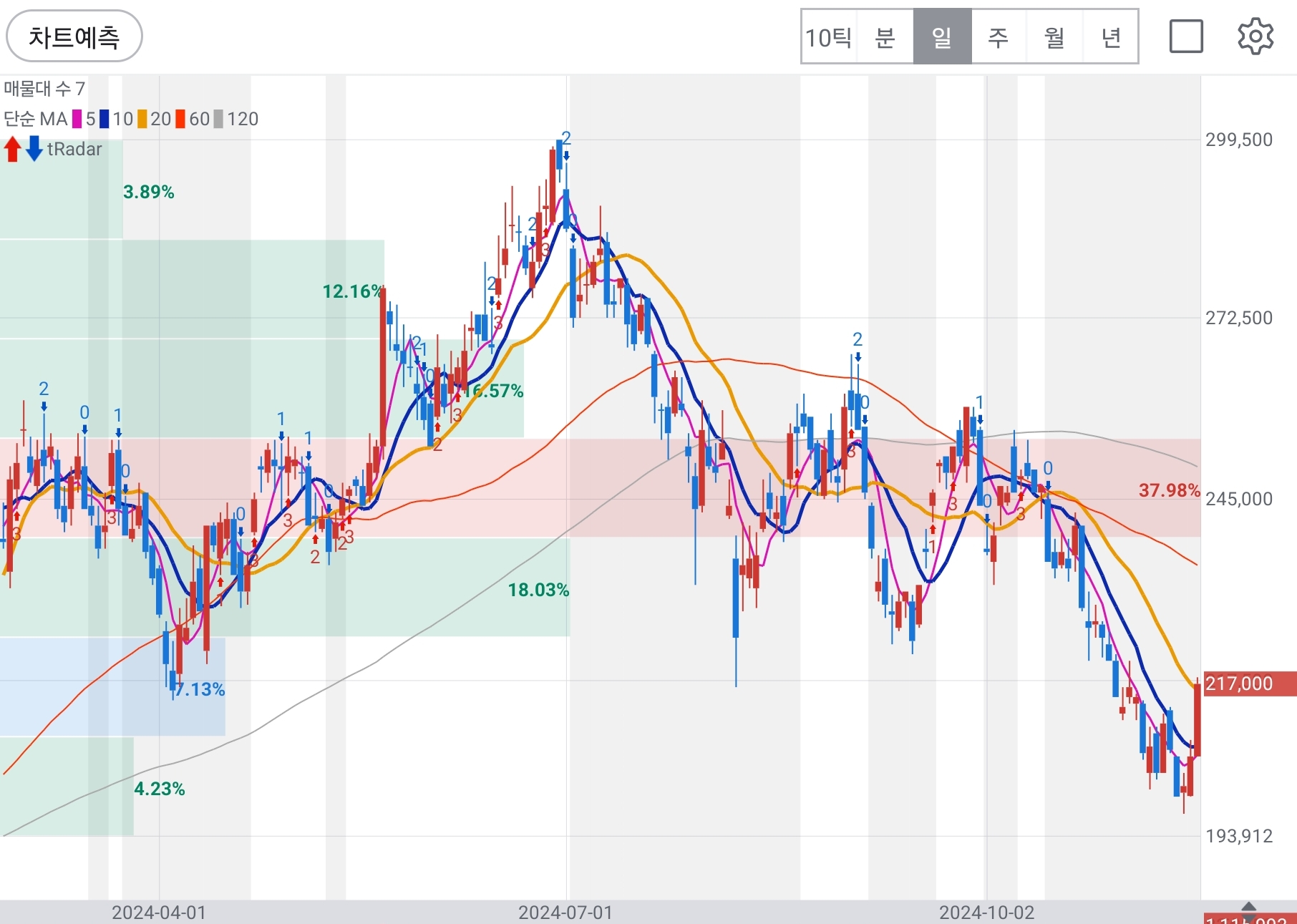This screenshot has height=924, width=1297.
Task: Click the 245,000 price axis label
Action: (x=1239, y=499)
